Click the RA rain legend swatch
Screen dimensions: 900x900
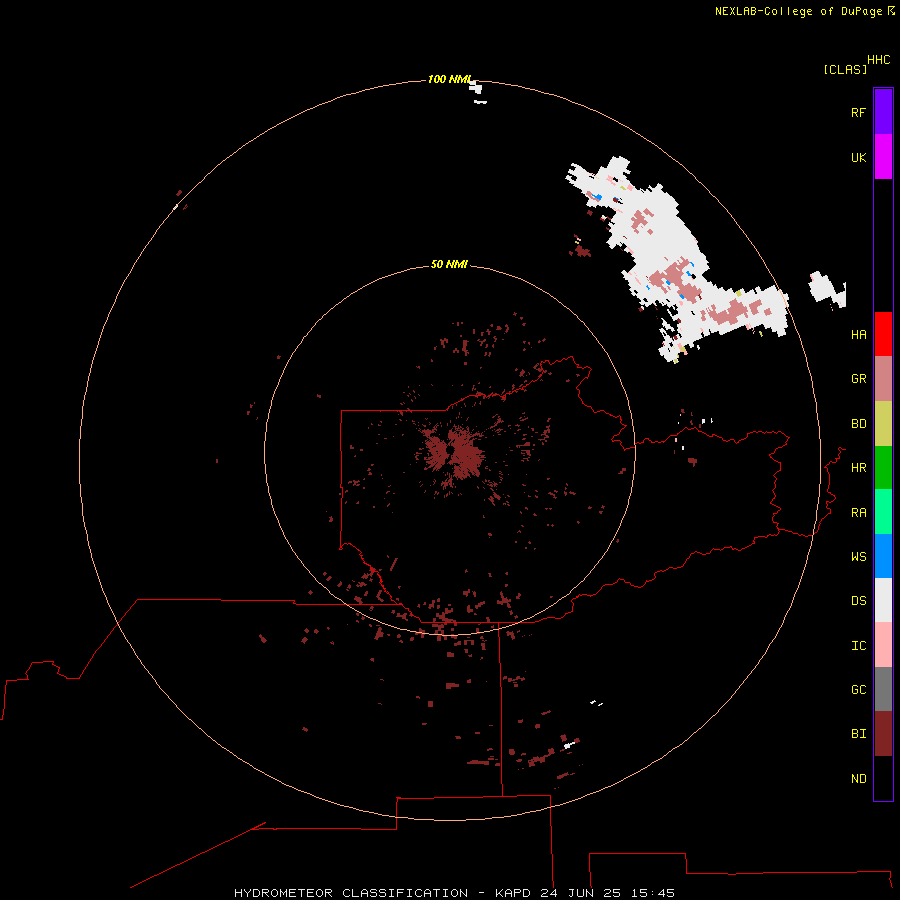[883, 512]
